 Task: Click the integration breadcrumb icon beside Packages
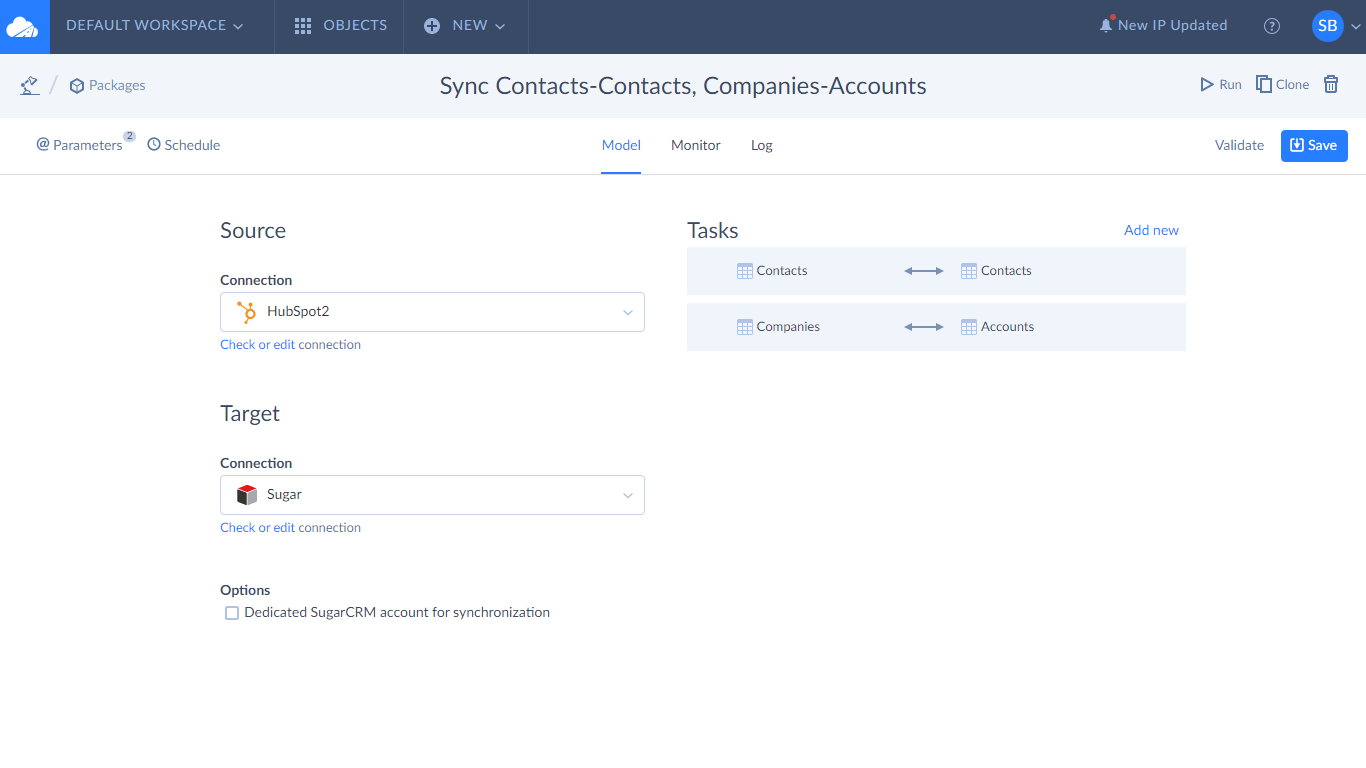pos(30,85)
